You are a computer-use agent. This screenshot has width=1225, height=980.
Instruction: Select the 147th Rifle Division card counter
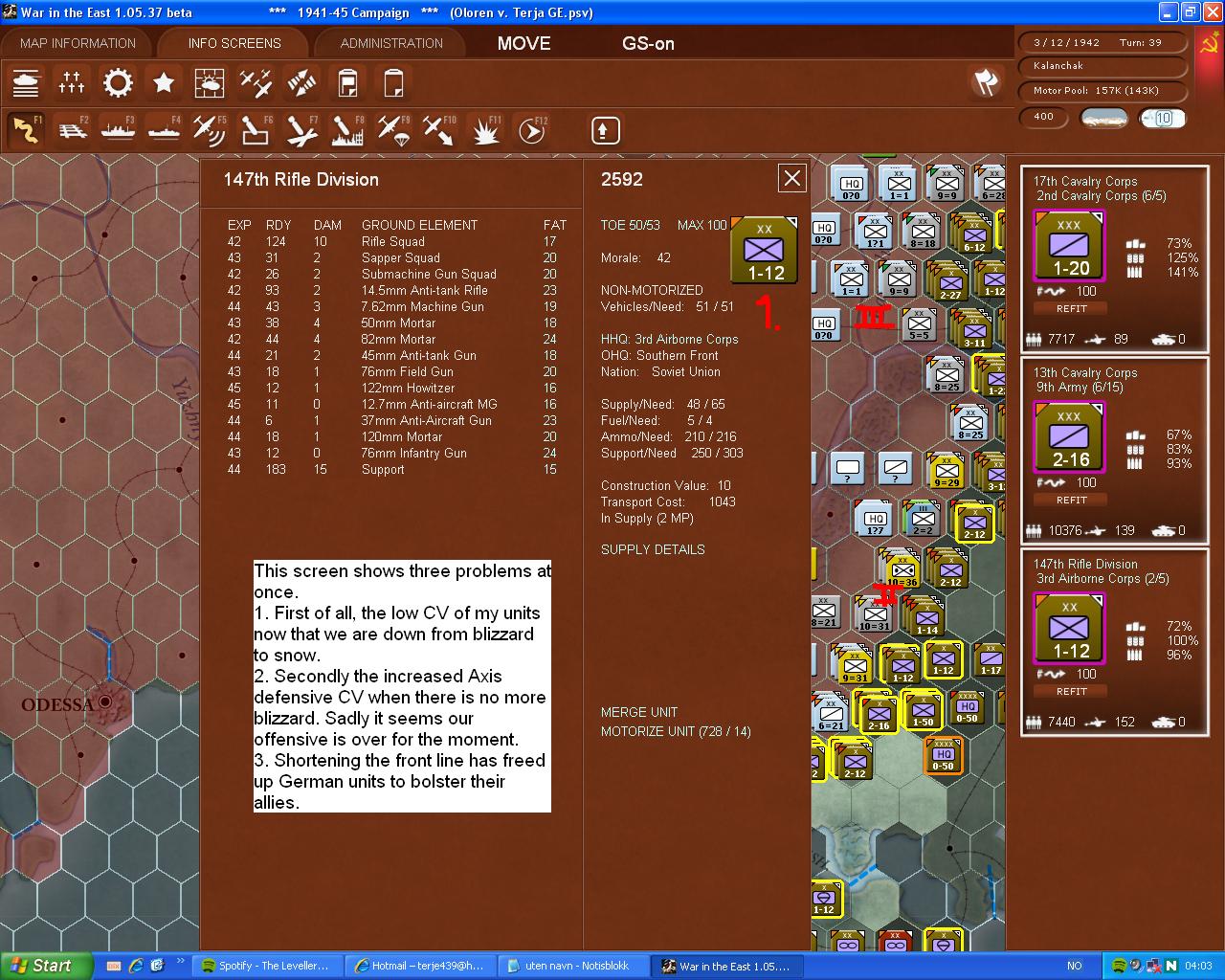(x=1070, y=629)
